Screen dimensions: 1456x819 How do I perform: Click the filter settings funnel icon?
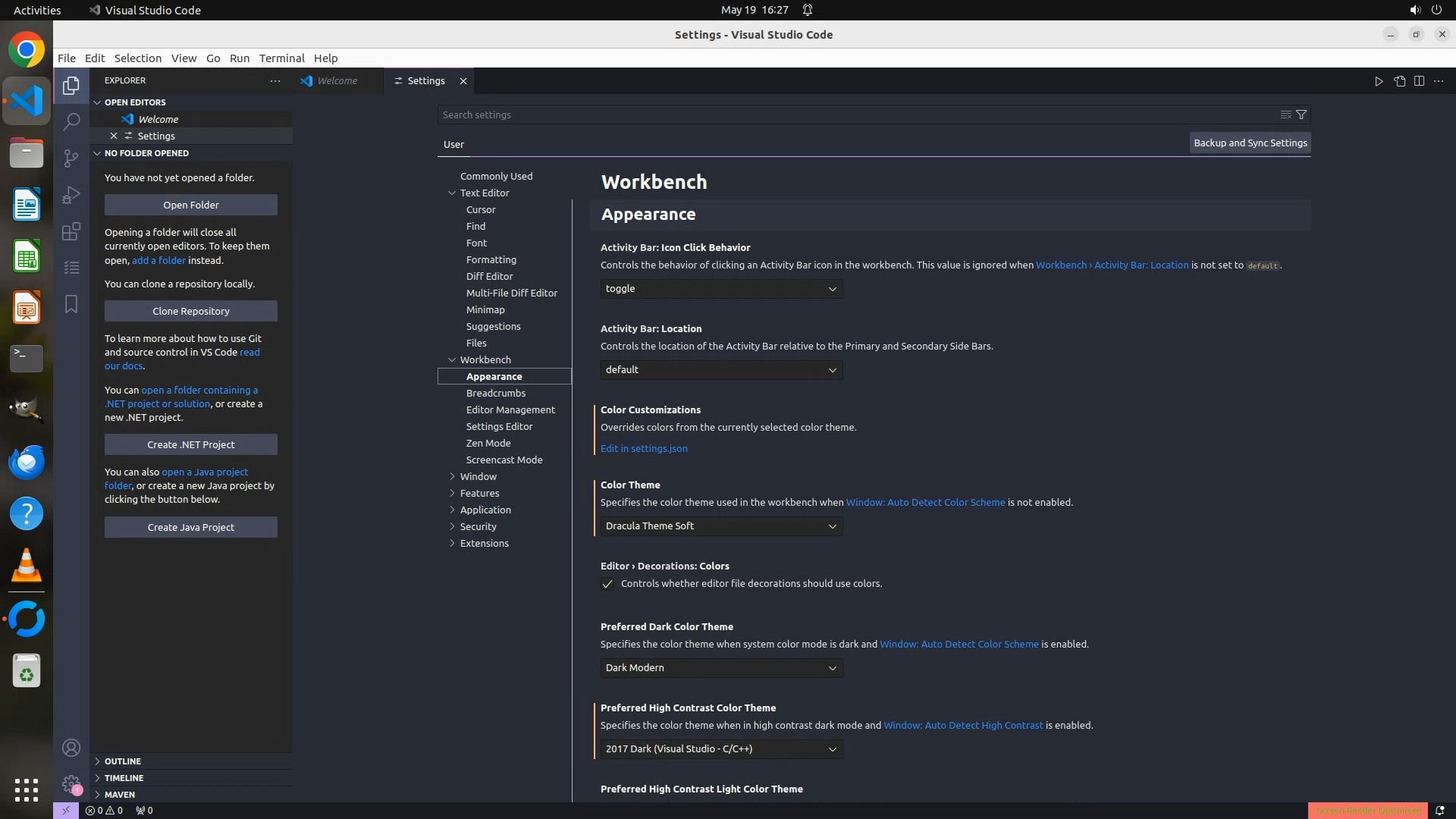[x=1301, y=115]
